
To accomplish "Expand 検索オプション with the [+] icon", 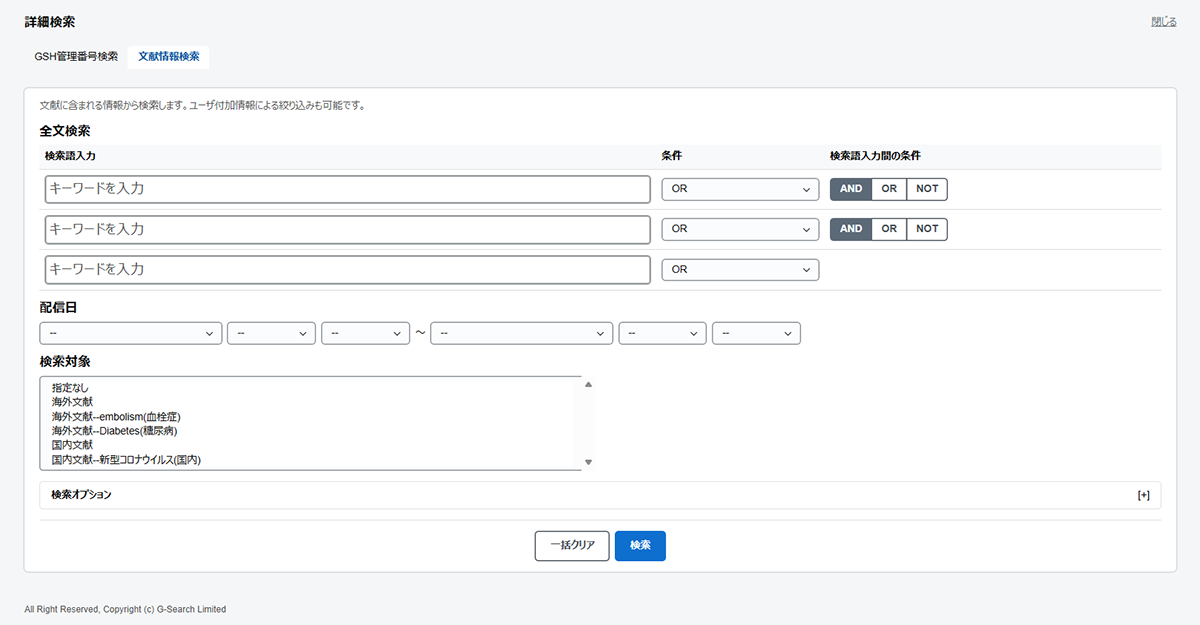I will click(1143, 495).
